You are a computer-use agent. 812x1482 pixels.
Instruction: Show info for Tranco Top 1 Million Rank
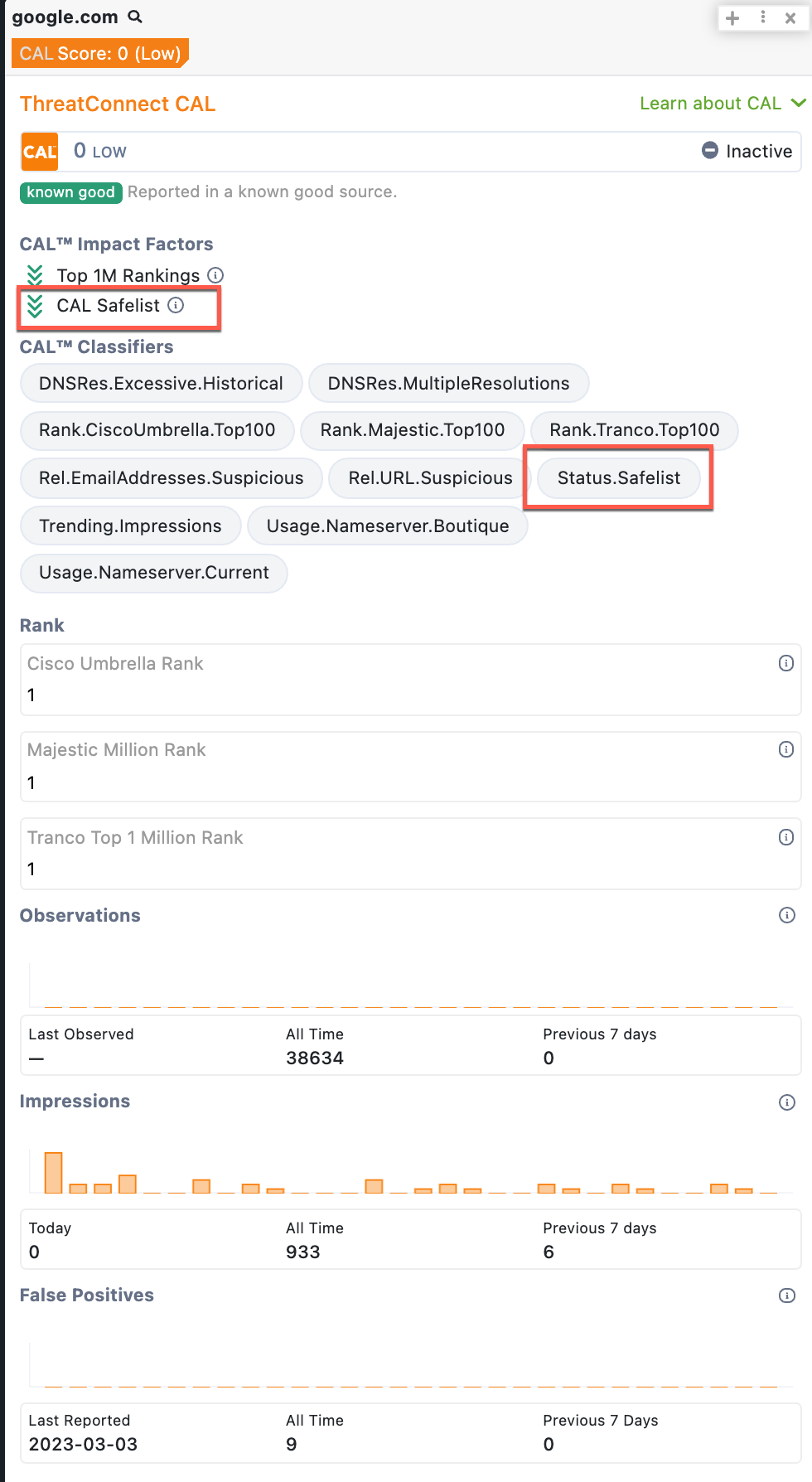[786, 837]
